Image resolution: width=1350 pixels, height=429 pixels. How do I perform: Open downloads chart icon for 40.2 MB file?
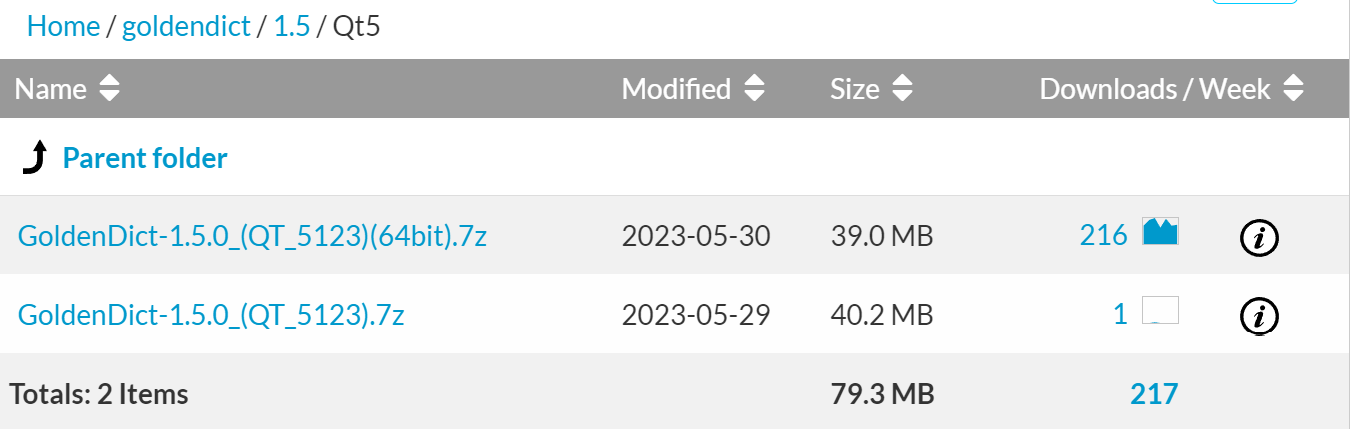pyautogui.click(x=1160, y=312)
